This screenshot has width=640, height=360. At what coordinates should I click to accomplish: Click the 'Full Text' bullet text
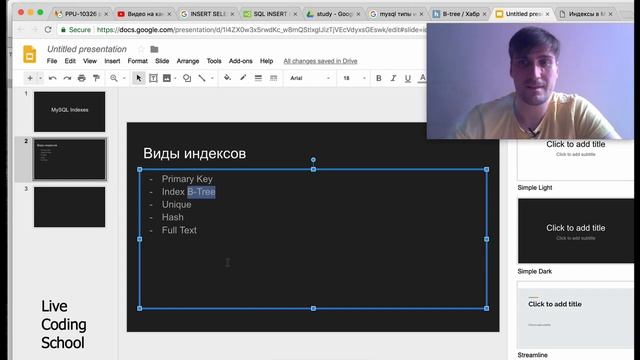pos(179,230)
